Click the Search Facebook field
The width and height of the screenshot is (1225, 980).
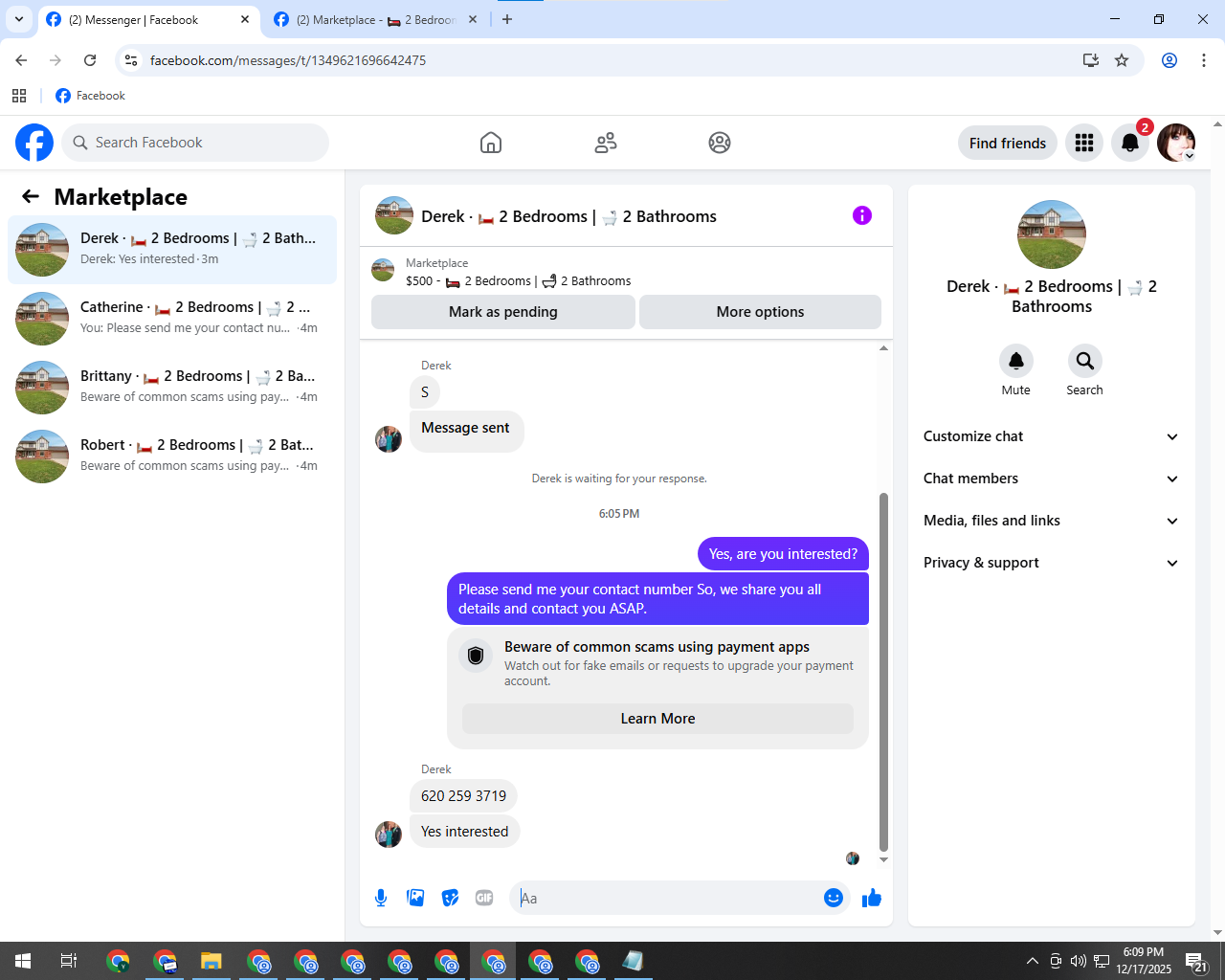pyautogui.click(x=195, y=143)
